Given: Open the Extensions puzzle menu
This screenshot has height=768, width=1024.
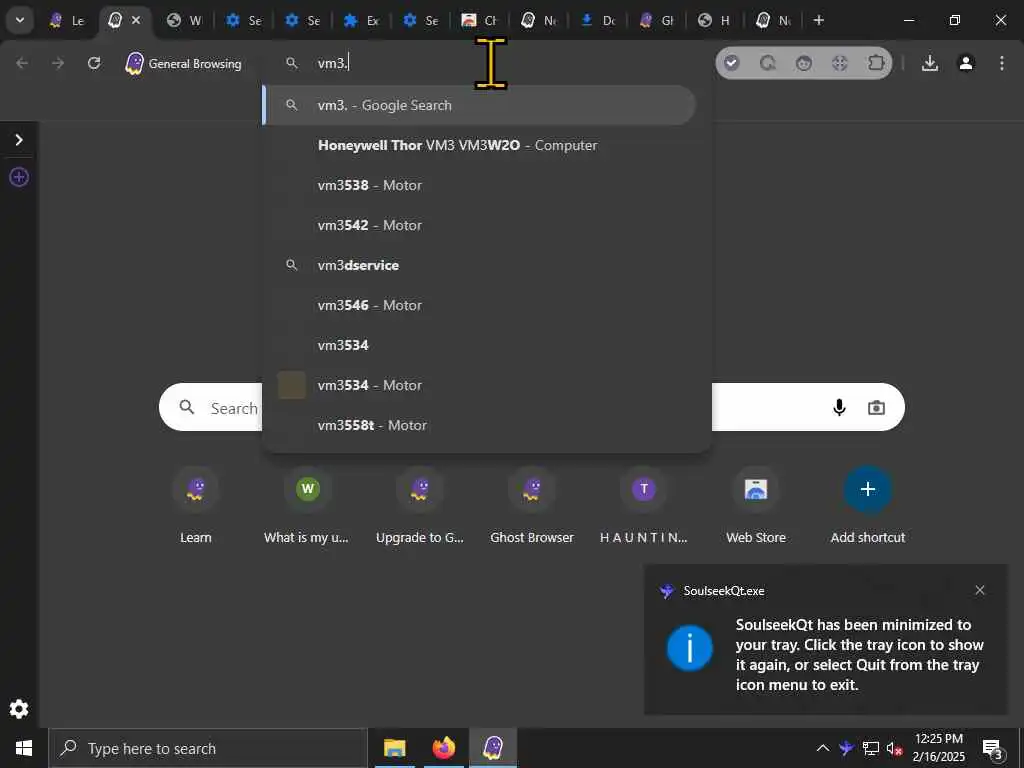Looking at the screenshot, I should [x=876, y=63].
